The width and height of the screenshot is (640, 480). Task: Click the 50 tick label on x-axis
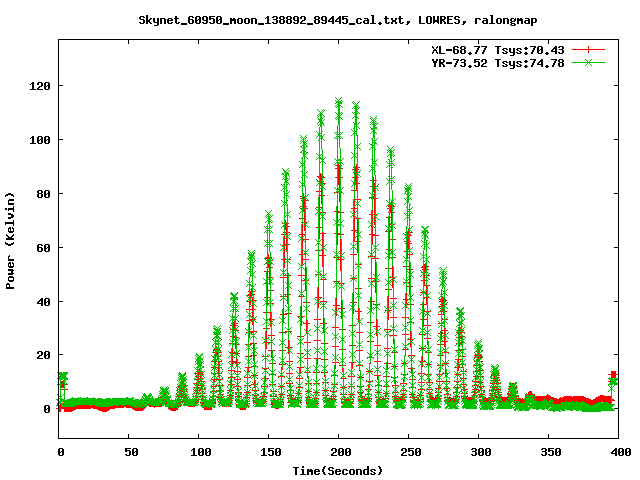click(129, 453)
